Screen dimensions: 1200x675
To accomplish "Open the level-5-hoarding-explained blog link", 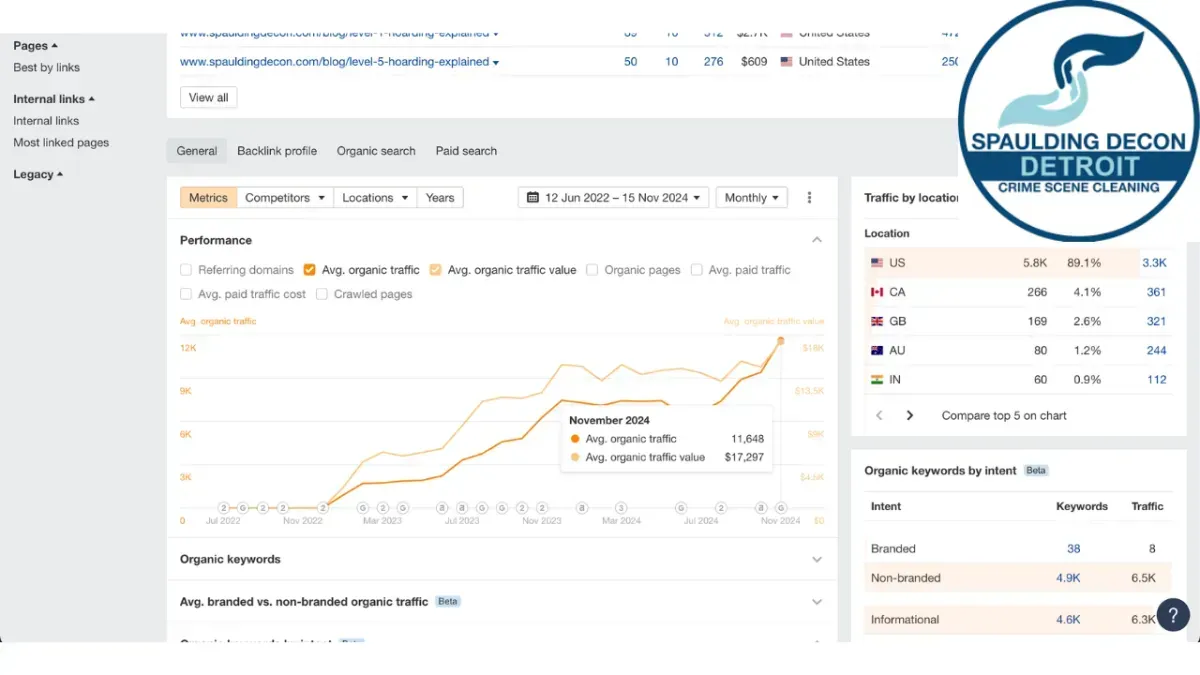I will [334, 62].
